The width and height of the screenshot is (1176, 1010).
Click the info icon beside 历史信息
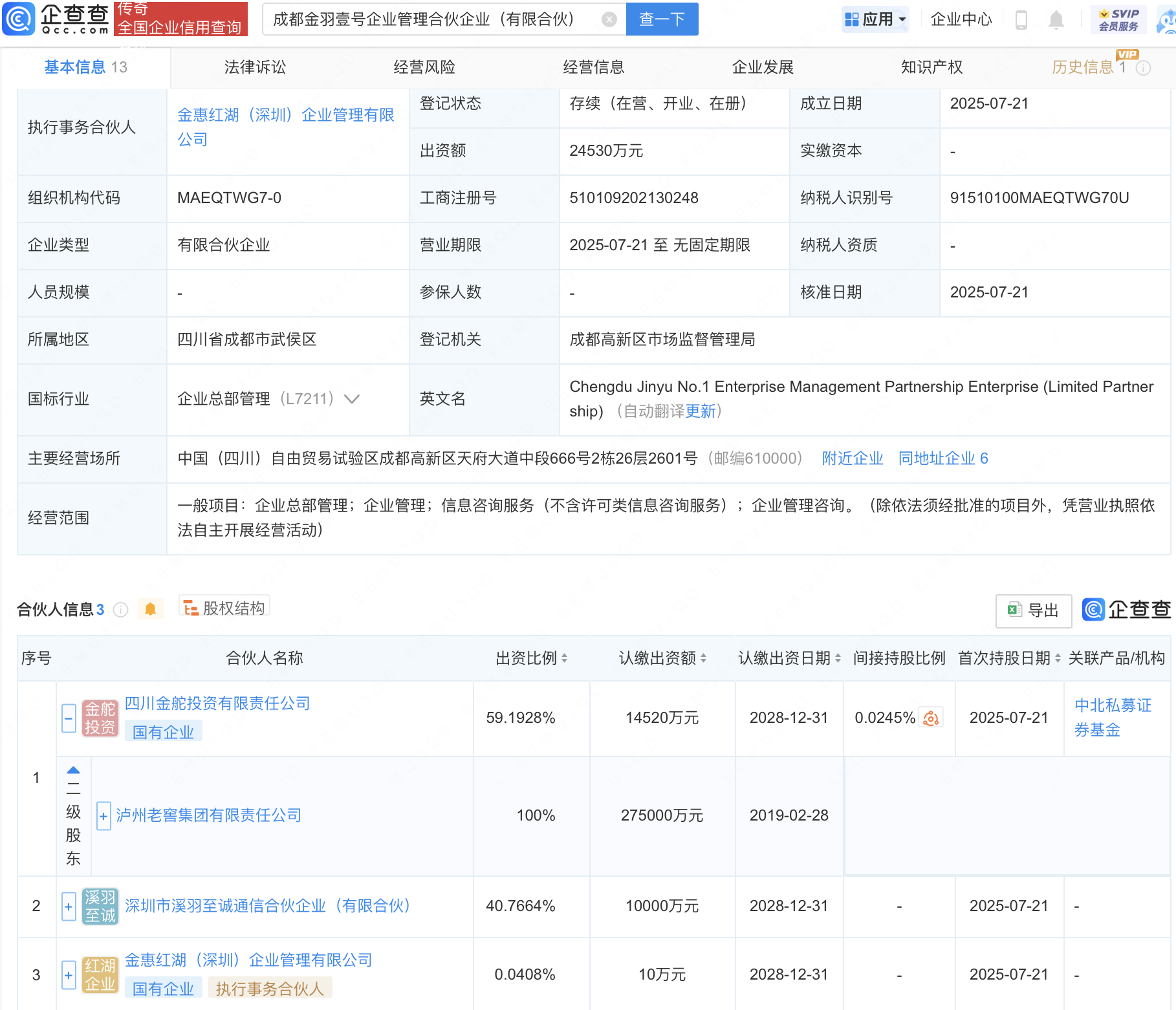pos(1143,68)
